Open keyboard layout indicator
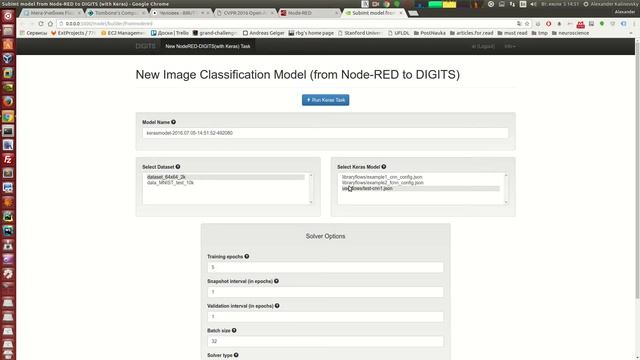The image size is (640, 360). (523, 4)
